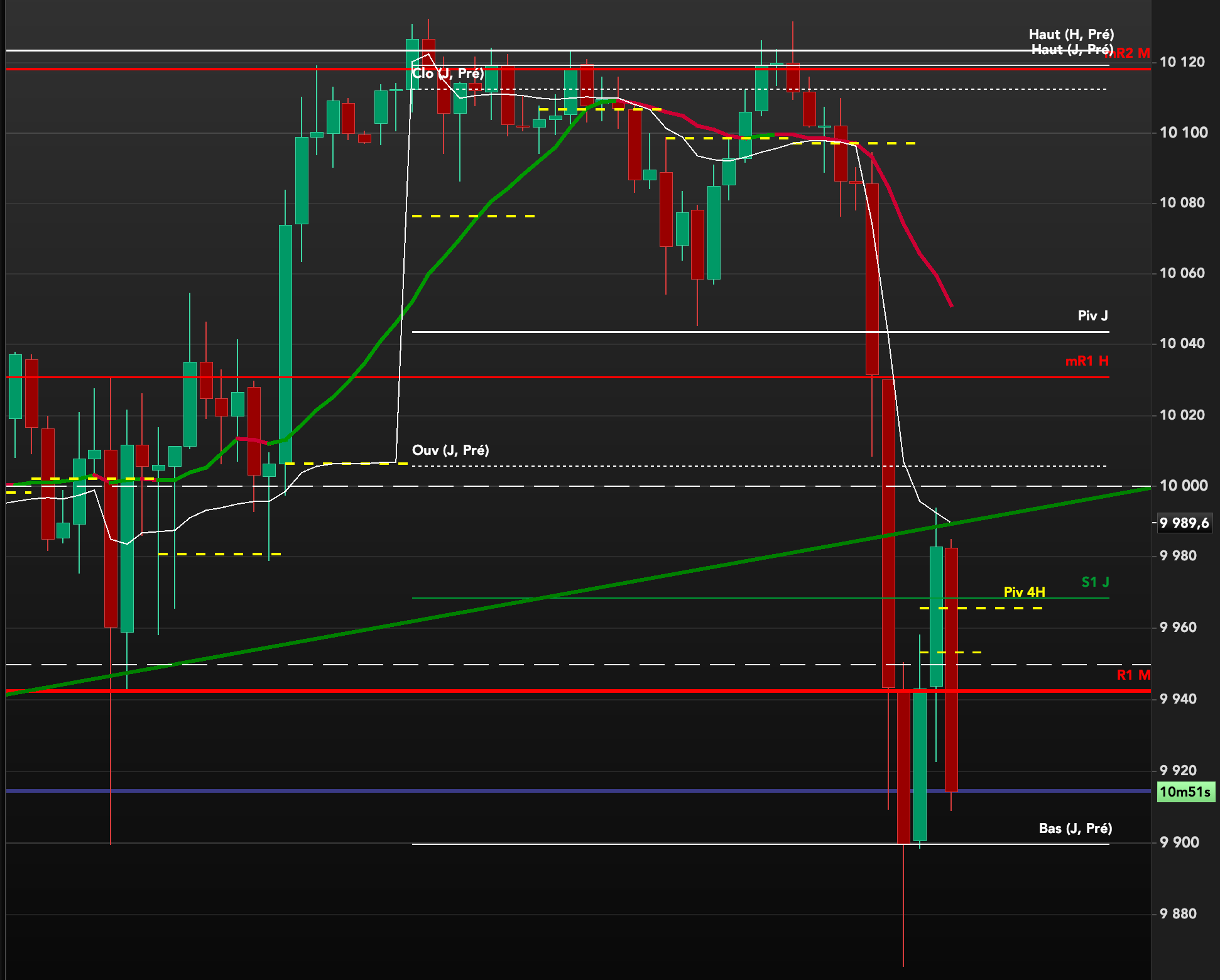Click the R1 M resistance label
Screen dimensions: 1220x980
pos(1133,675)
